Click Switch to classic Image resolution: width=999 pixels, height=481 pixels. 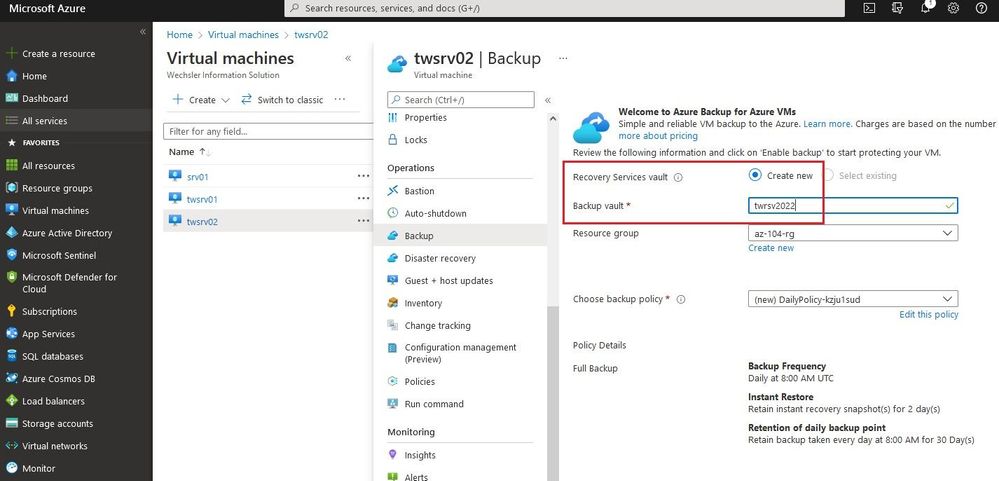[282, 100]
